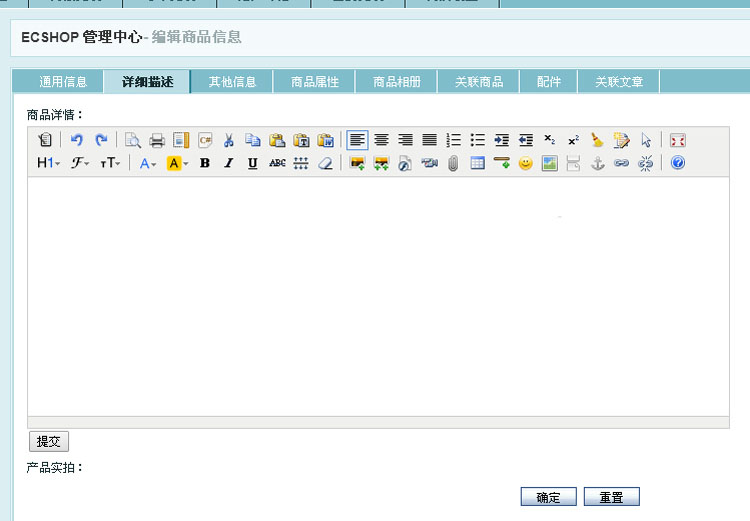Toggle HTML source code view
The height and width of the screenshot is (521, 750).
coord(45,140)
